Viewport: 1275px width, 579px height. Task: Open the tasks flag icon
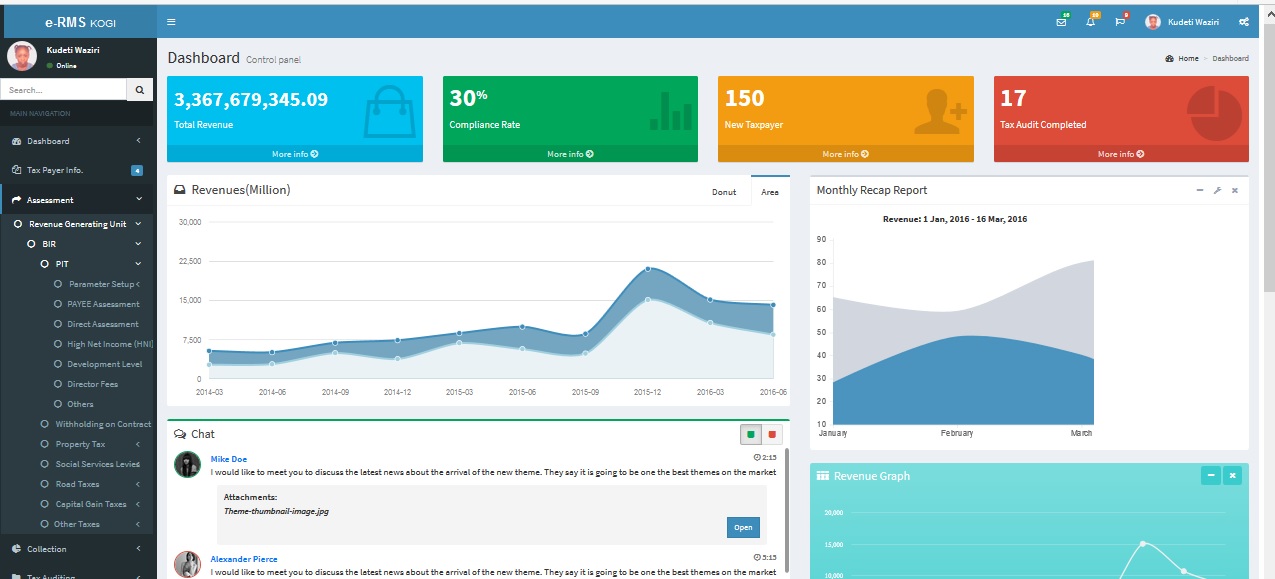pyautogui.click(x=1120, y=22)
